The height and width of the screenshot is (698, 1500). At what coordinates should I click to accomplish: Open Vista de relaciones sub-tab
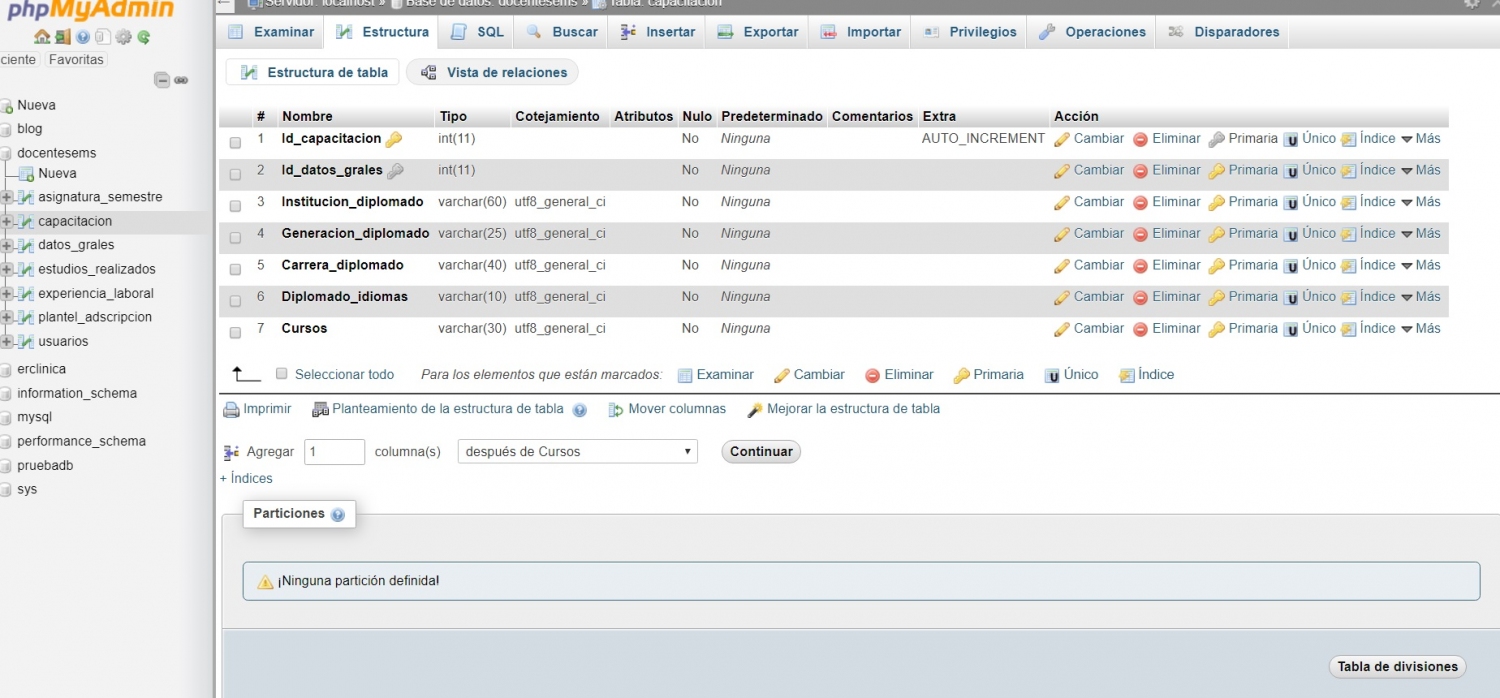pos(493,73)
